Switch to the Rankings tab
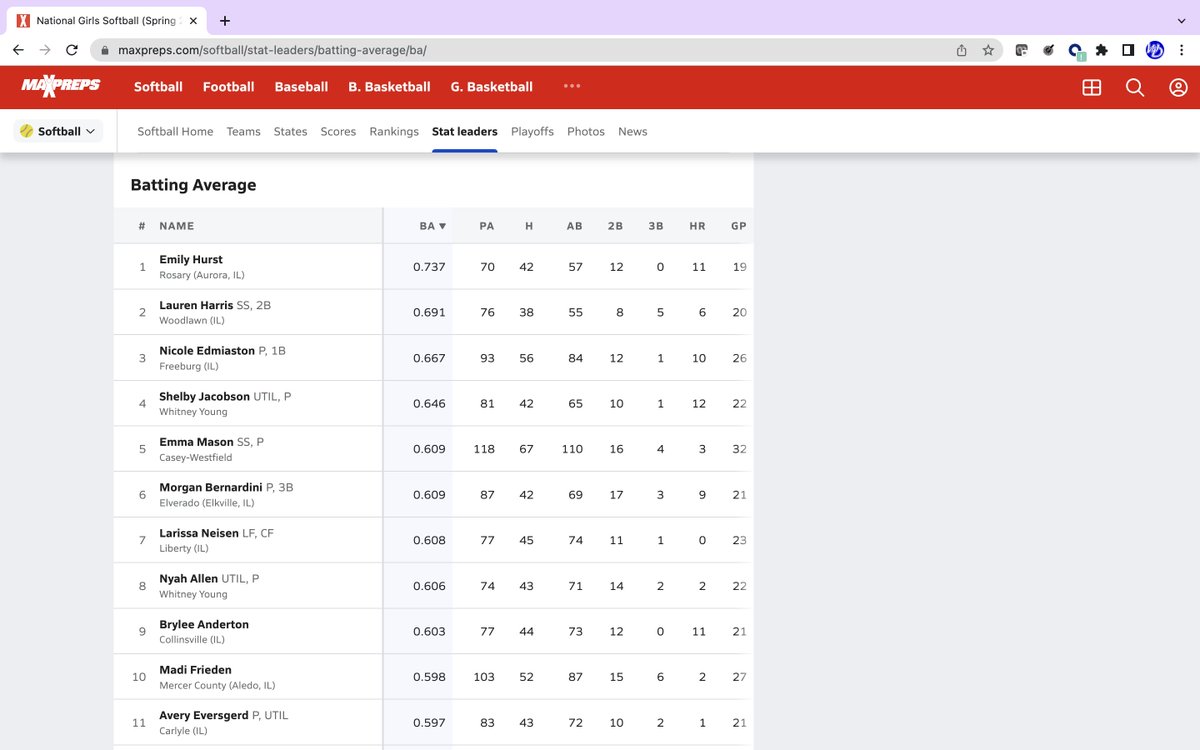1200x750 pixels. tap(394, 131)
